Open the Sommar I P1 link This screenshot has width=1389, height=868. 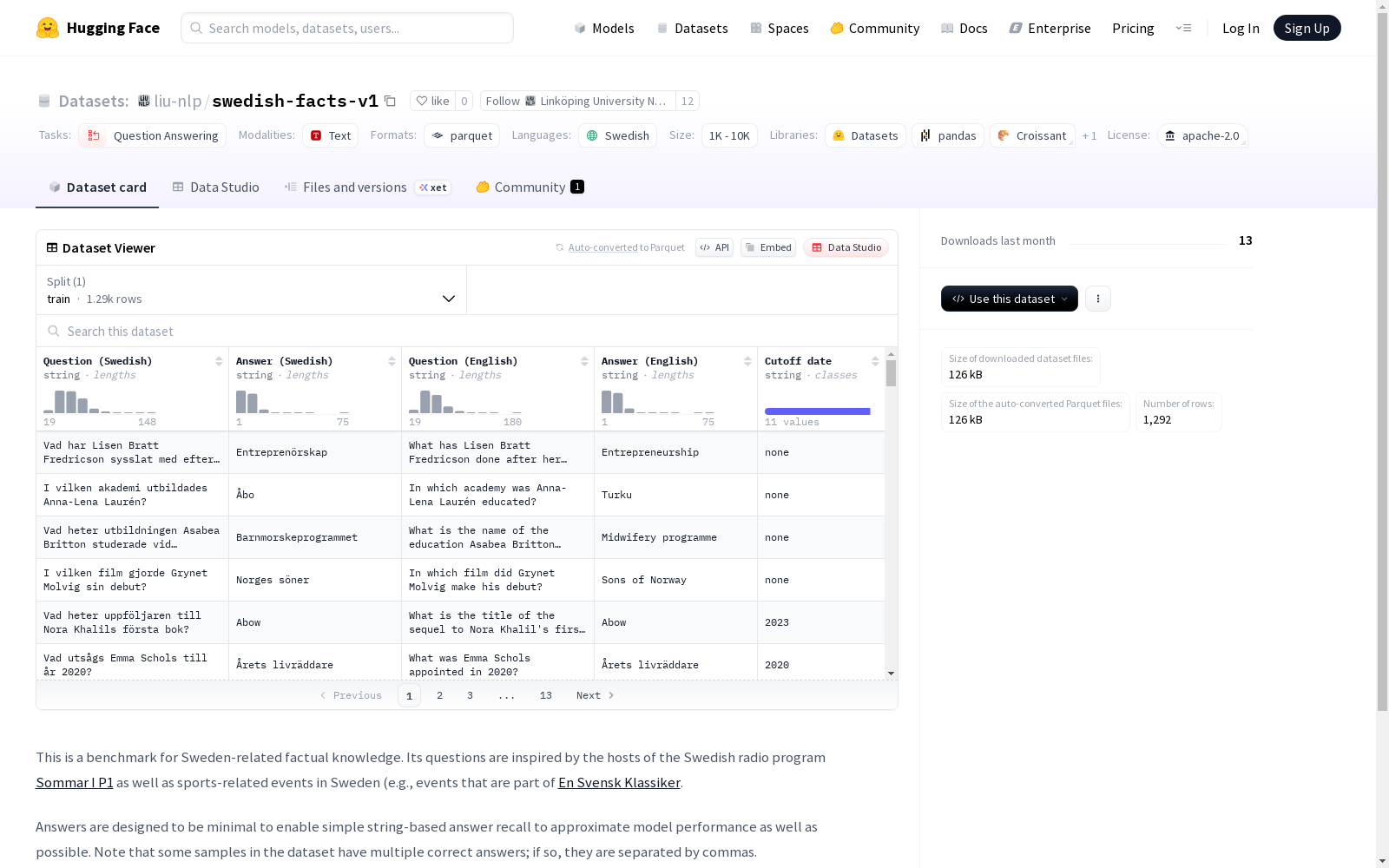75,782
